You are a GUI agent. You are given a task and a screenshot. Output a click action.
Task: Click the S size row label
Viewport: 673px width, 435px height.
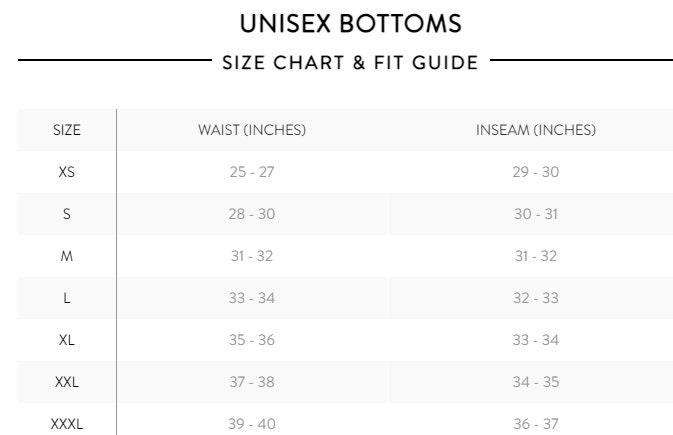coord(67,214)
